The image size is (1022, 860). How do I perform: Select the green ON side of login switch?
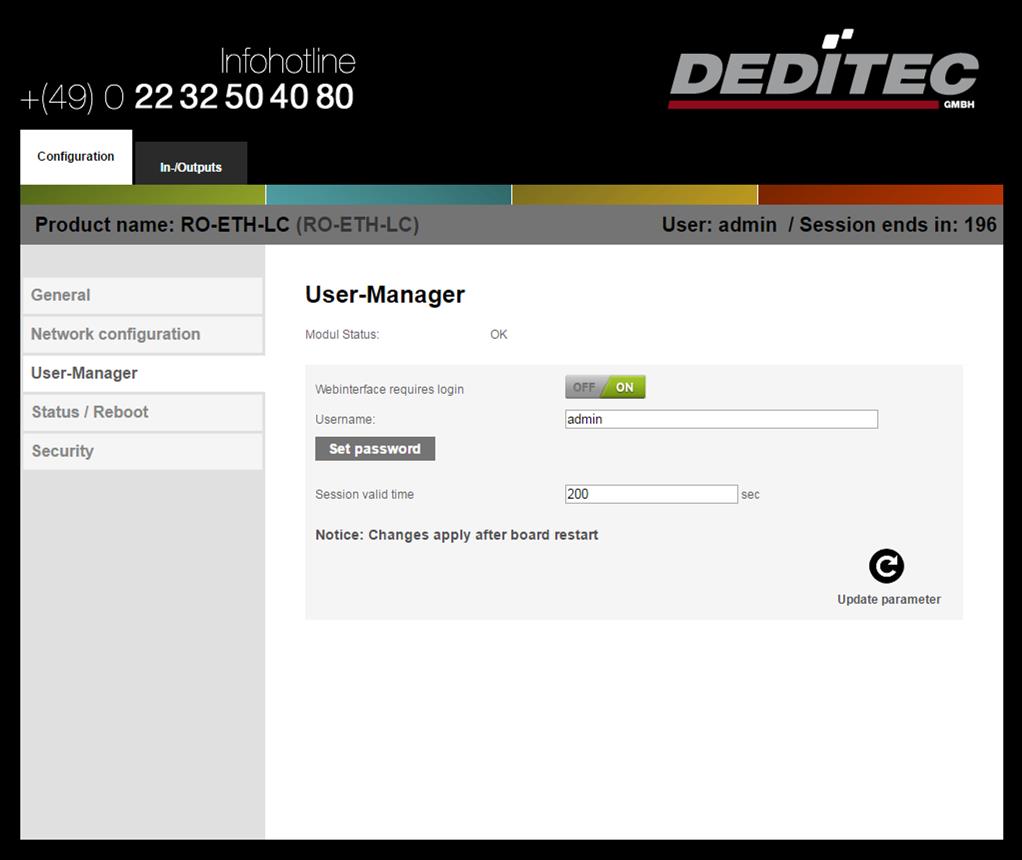pyautogui.click(x=625, y=387)
